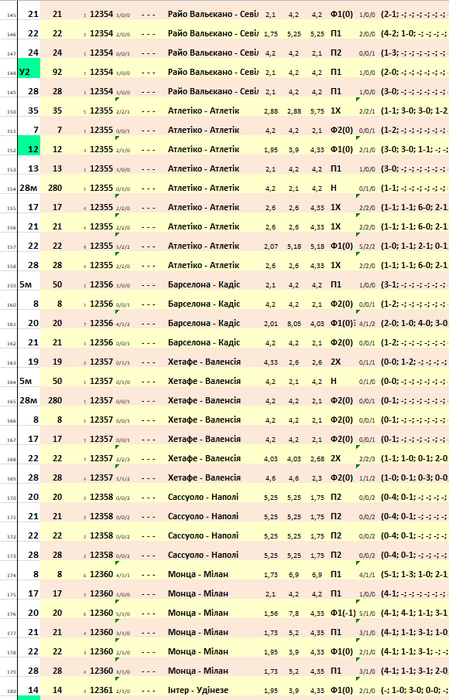Select '4,35' odds in row 177
This screenshot has width=449, height=700.
click(317, 633)
